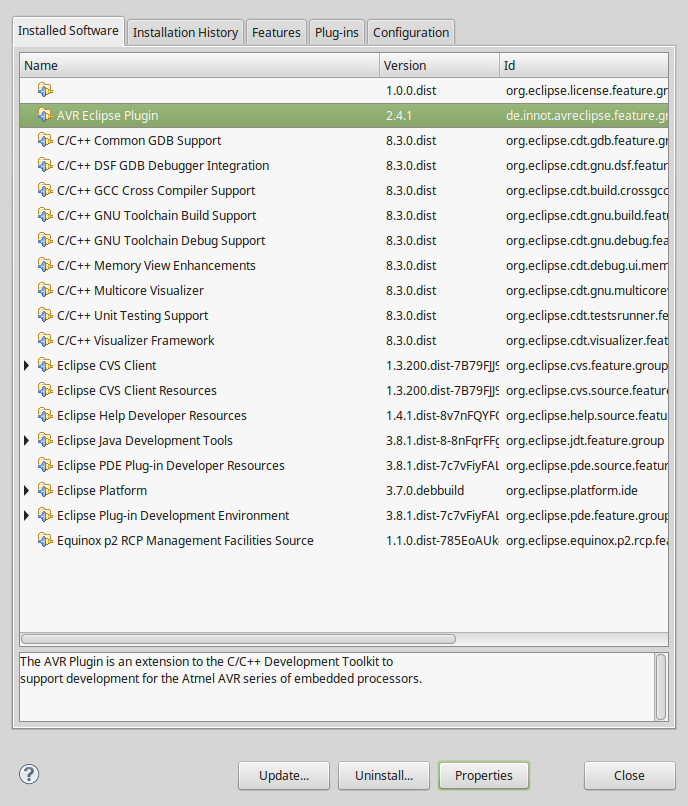The height and width of the screenshot is (806, 688).
Task: Select the AVR Eclipse Plugin entry
Action: (x=344, y=115)
